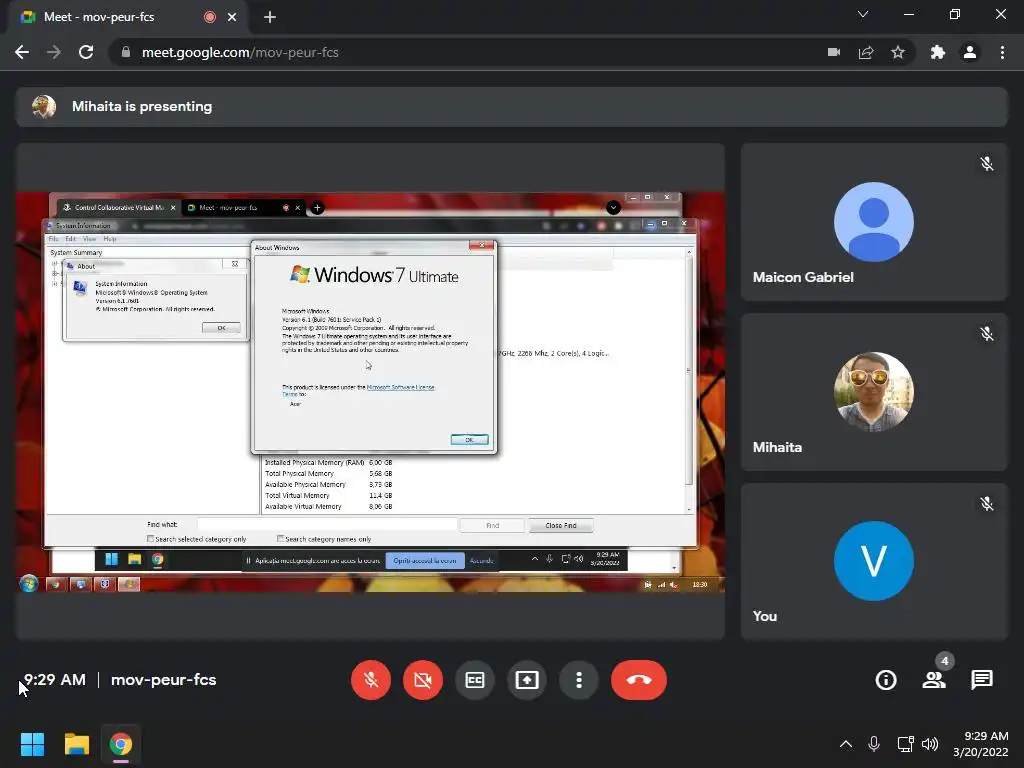The height and width of the screenshot is (768, 1024).
Task: Open the more options three-dot menu in Meet
Action: coord(579,680)
